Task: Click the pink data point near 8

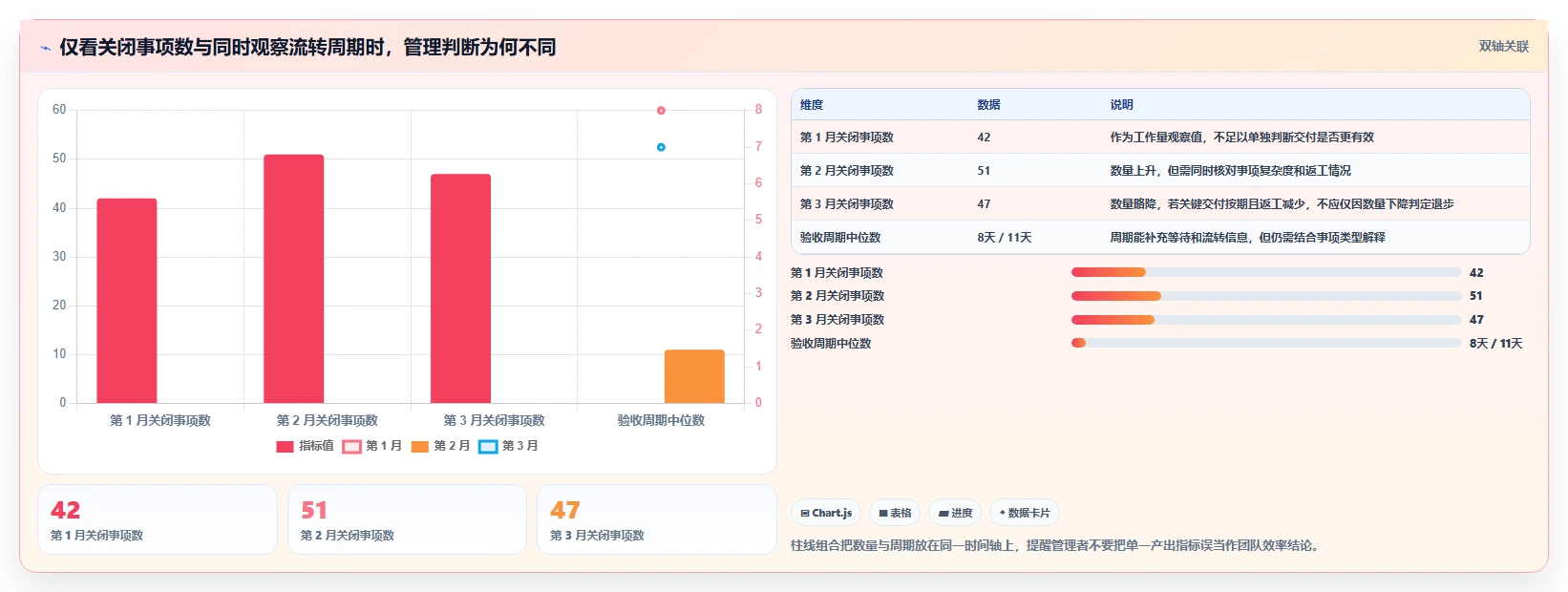Action: (x=661, y=111)
